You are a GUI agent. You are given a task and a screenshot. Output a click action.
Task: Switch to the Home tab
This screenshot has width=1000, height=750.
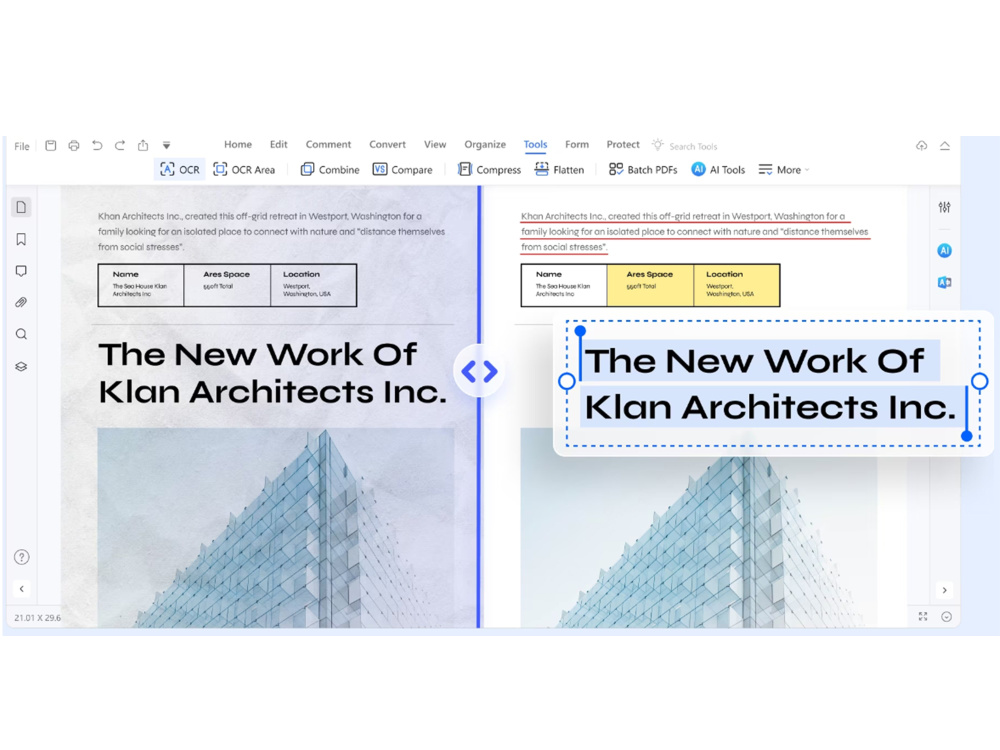point(238,145)
